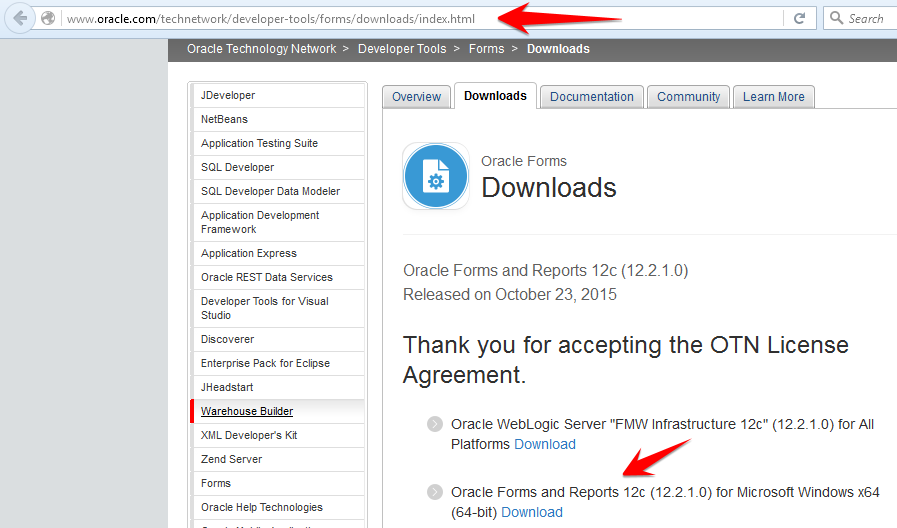The height and width of the screenshot is (528, 897).
Task: Open Discoverer in the sidebar
Action: (279, 339)
